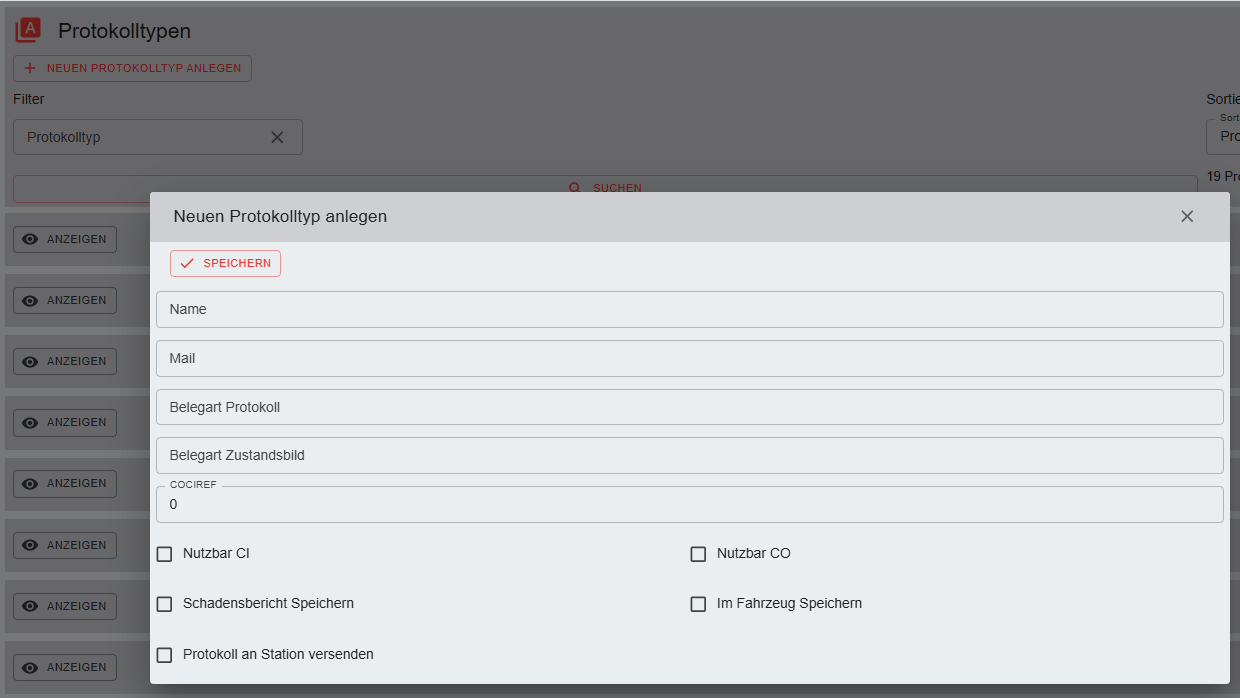Click the Belegart Protokoll field
The width and height of the screenshot is (1240, 698).
pyautogui.click(x=690, y=407)
